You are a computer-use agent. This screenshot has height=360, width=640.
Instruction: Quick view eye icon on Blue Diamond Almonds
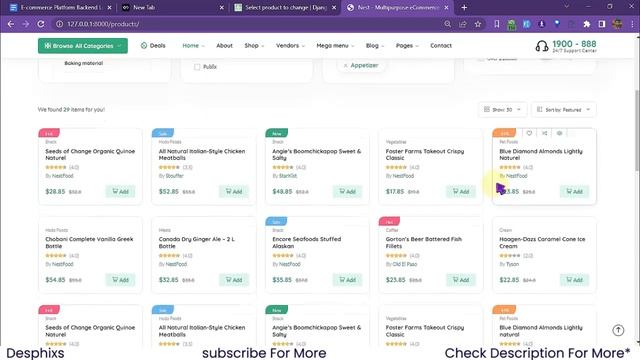click(560, 133)
